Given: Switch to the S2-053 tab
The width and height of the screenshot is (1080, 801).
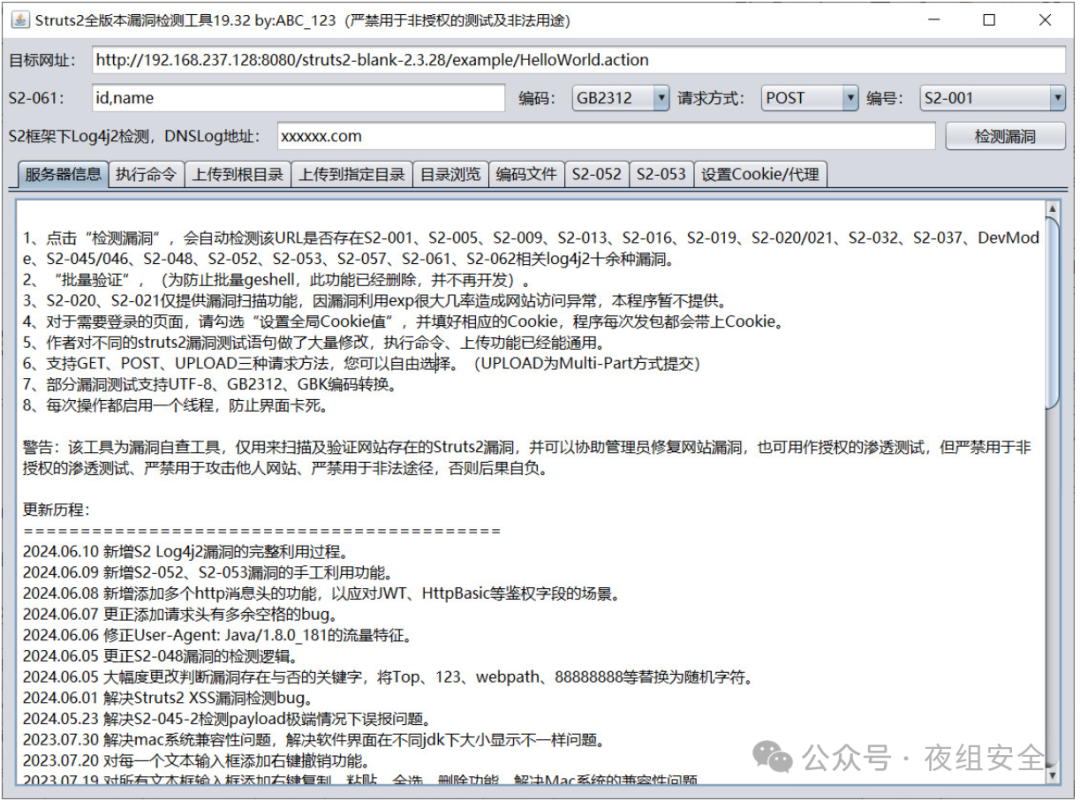Looking at the screenshot, I should (x=661, y=174).
